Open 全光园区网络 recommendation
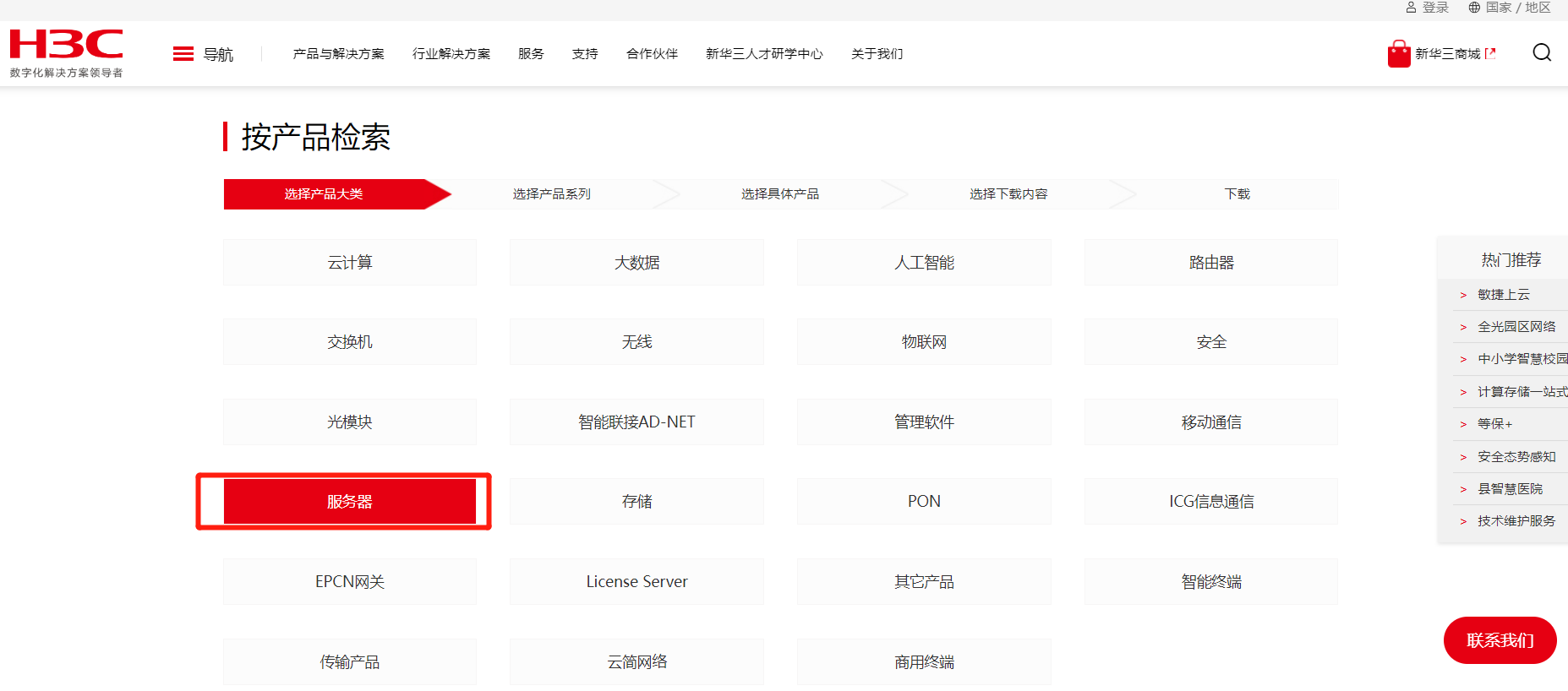This screenshot has height=691, width=1568. 1516,327
